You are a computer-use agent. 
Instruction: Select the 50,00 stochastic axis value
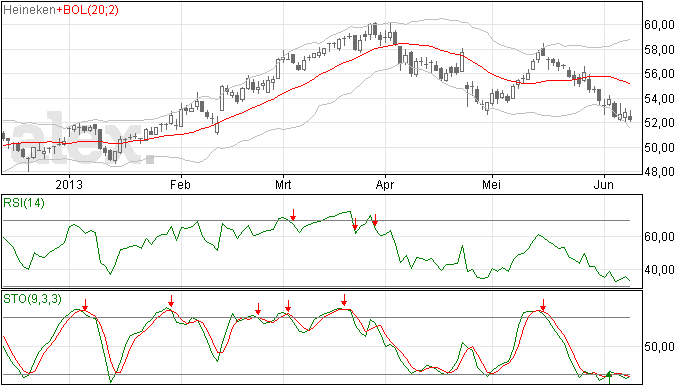(x=660, y=346)
